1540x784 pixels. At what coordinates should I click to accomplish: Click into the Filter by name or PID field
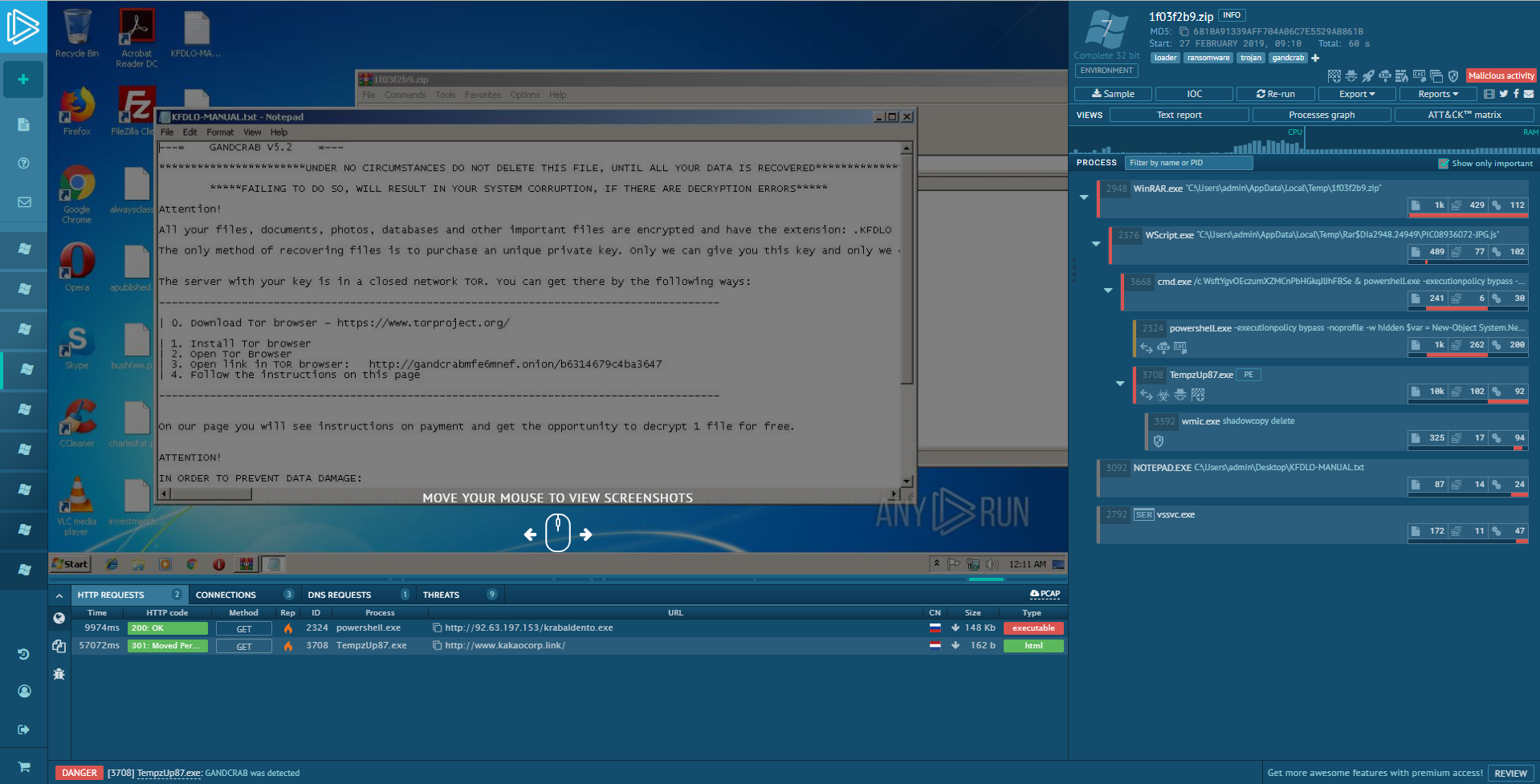(1188, 163)
